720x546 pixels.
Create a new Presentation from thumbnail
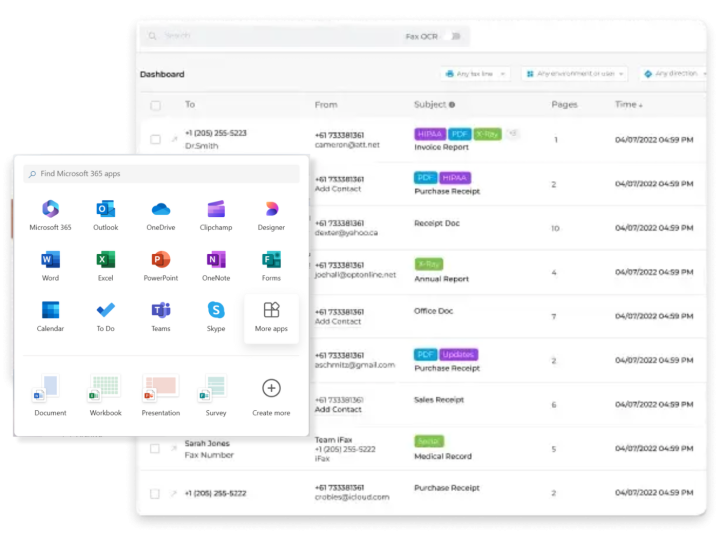coord(160,393)
